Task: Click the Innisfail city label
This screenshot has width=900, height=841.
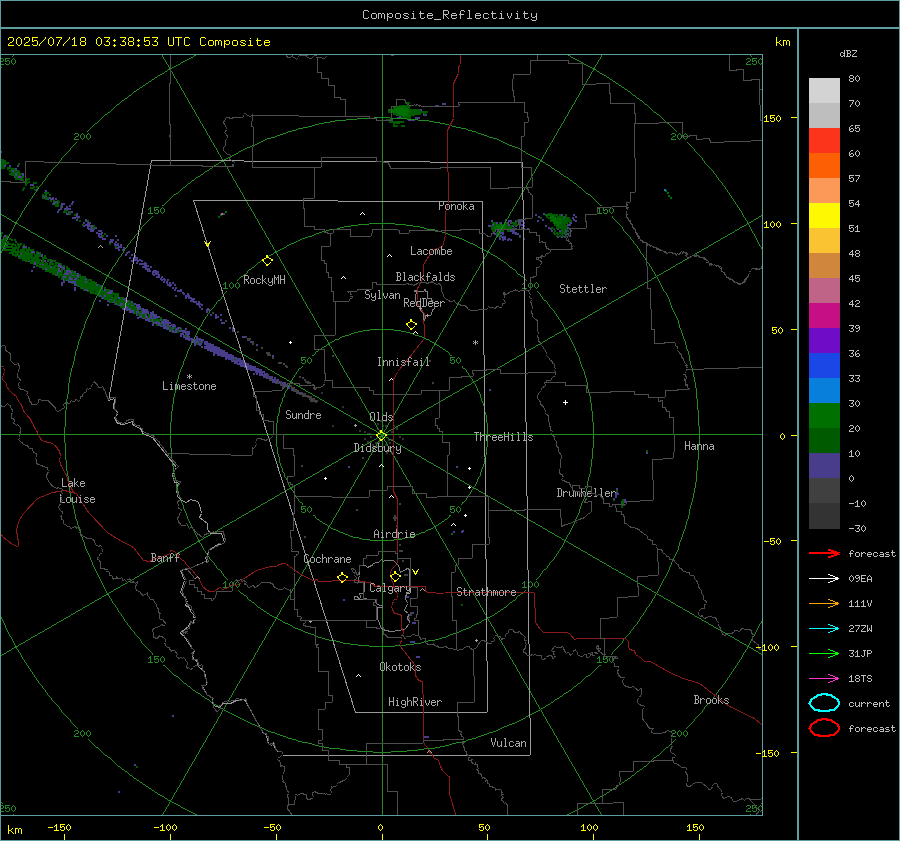Action: pyautogui.click(x=404, y=362)
